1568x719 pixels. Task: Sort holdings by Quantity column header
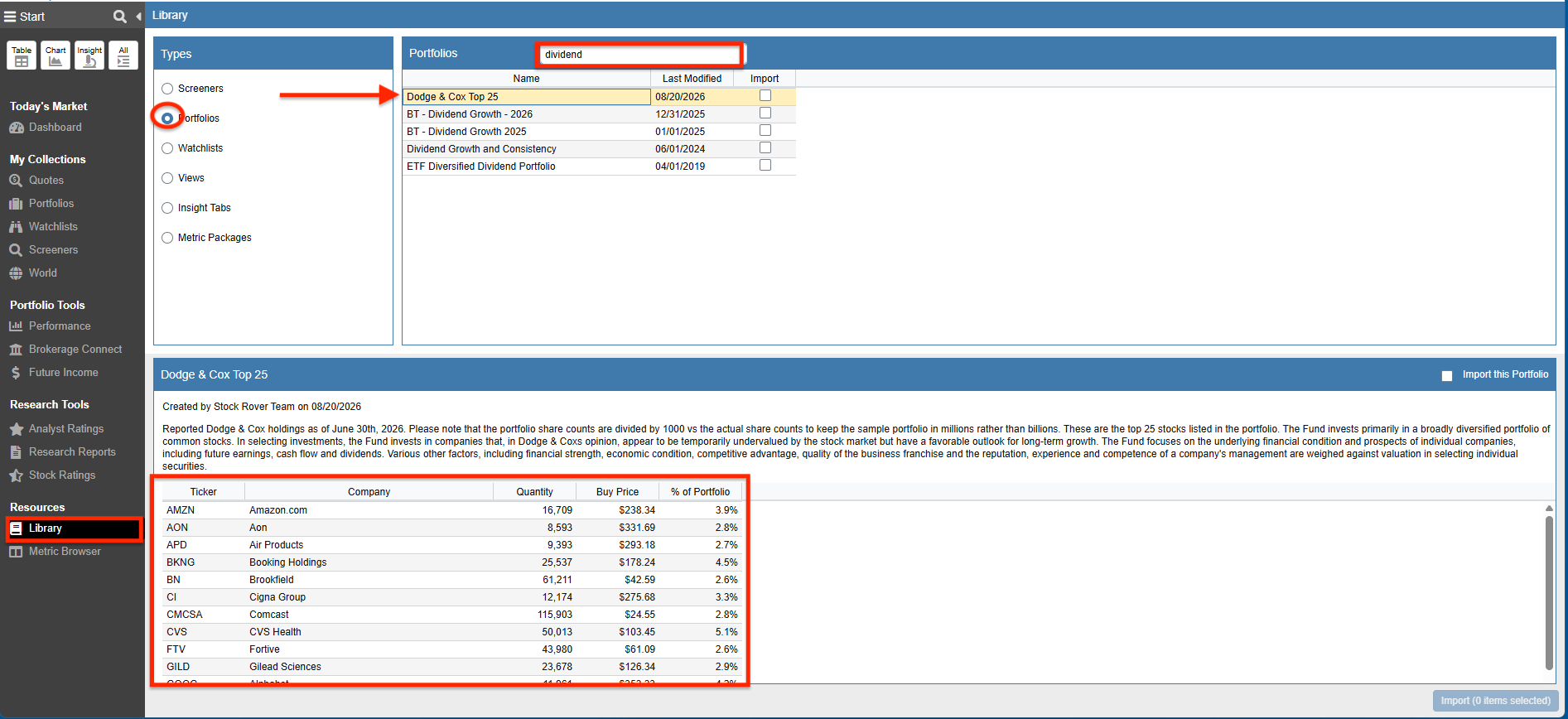(x=534, y=492)
